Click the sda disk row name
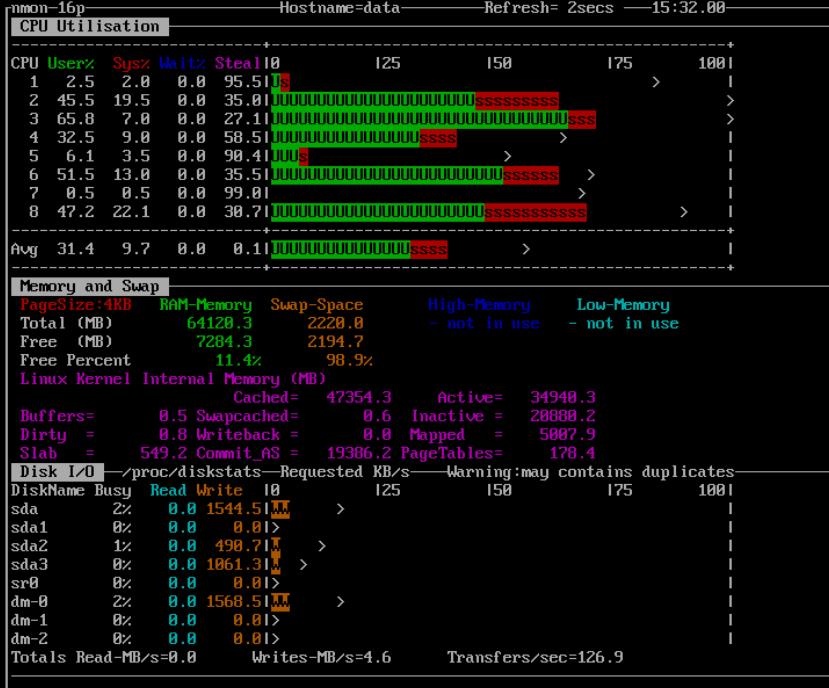The image size is (829, 688). click(24, 509)
